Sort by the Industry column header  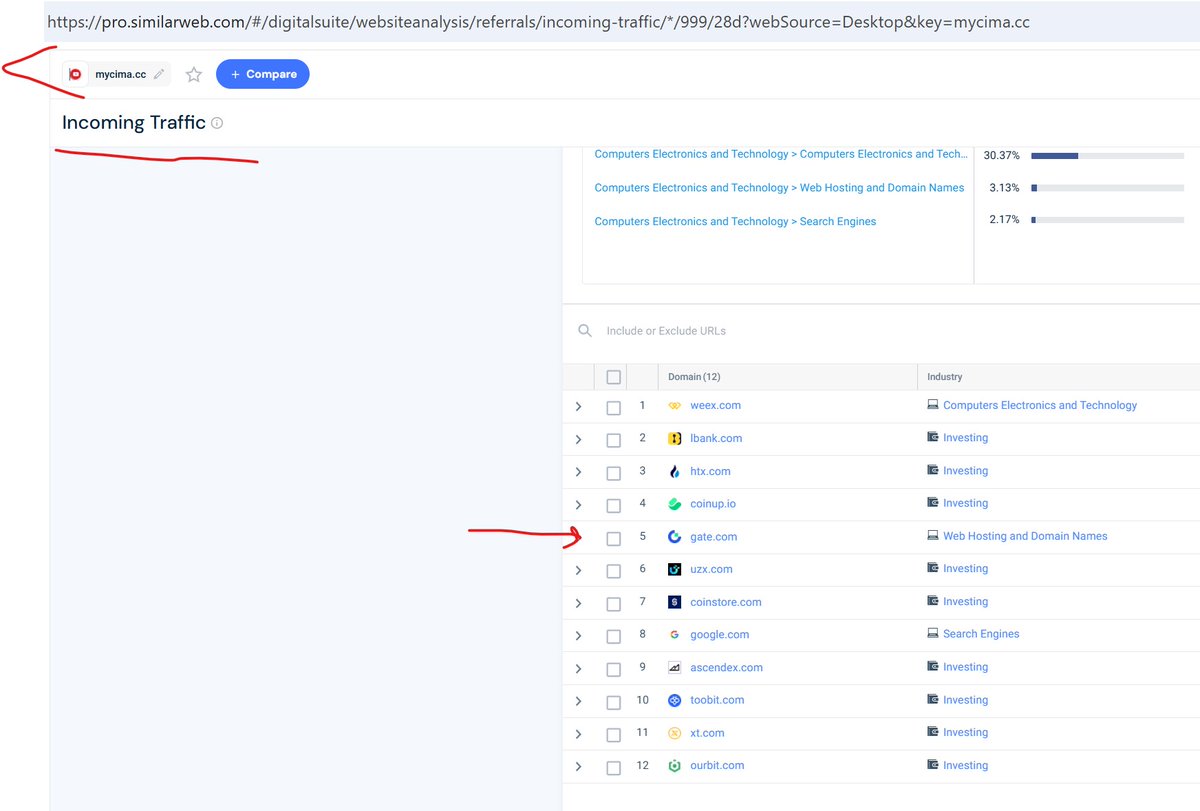(944, 377)
